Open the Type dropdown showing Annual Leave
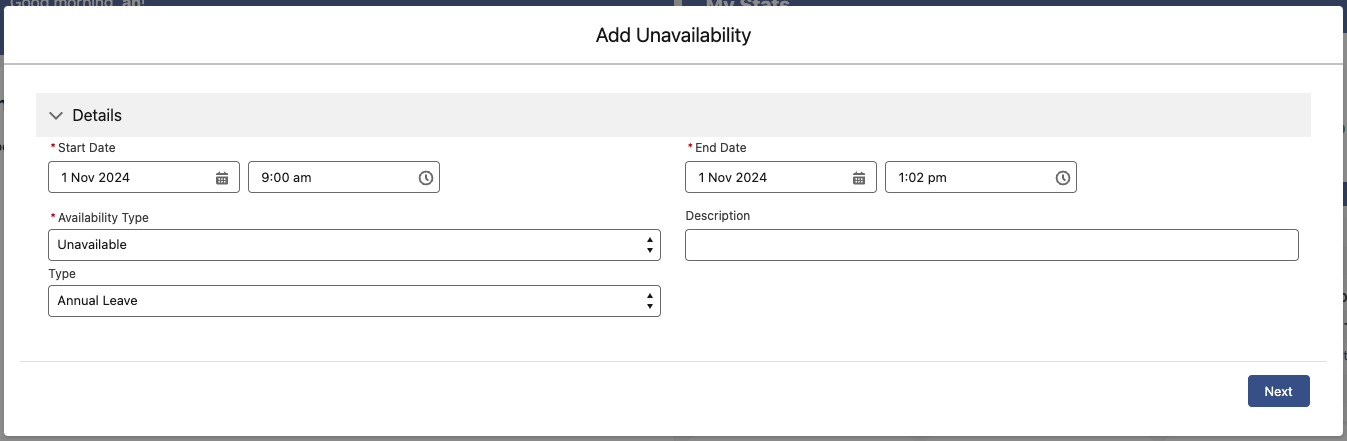The image size is (1347, 441). [340, 301]
